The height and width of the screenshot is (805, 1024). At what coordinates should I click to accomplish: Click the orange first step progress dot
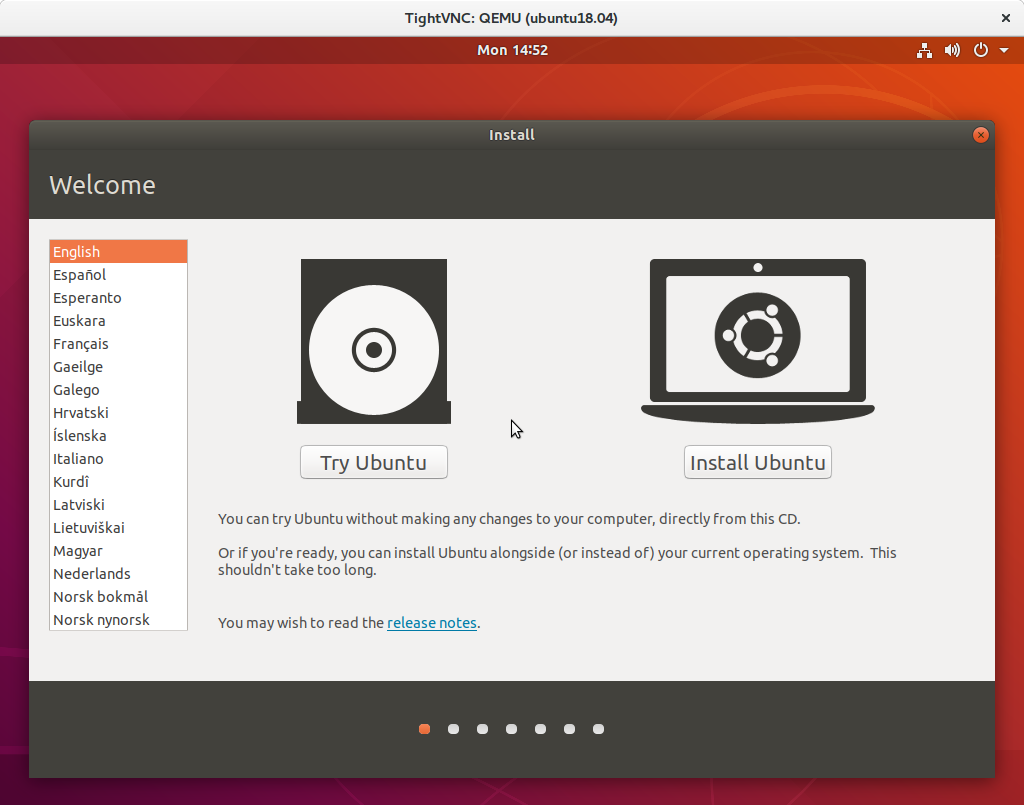pos(424,729)
